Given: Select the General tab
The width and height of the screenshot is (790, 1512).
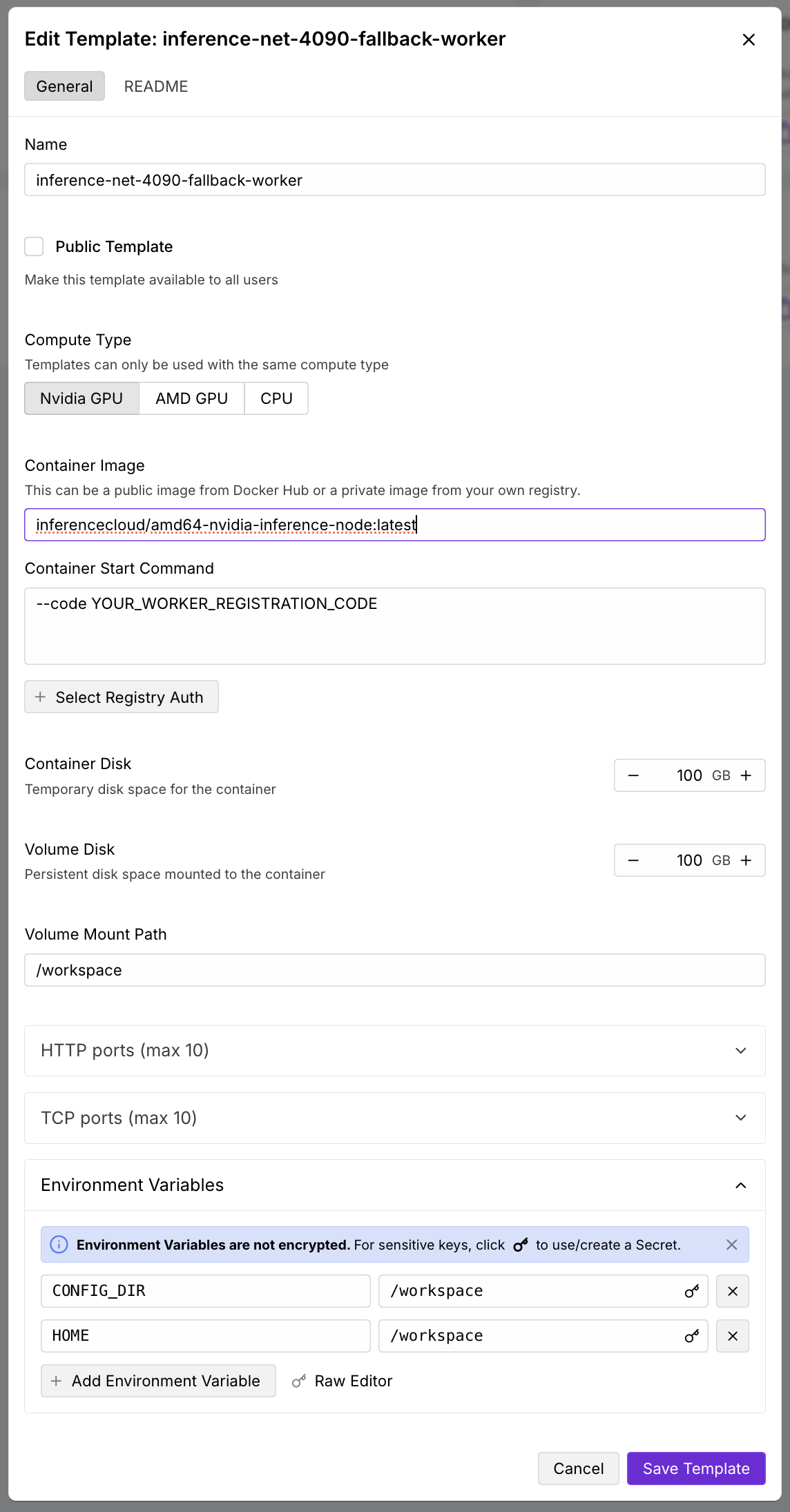Looking at the screenshot, I should [x=64, y=86].
